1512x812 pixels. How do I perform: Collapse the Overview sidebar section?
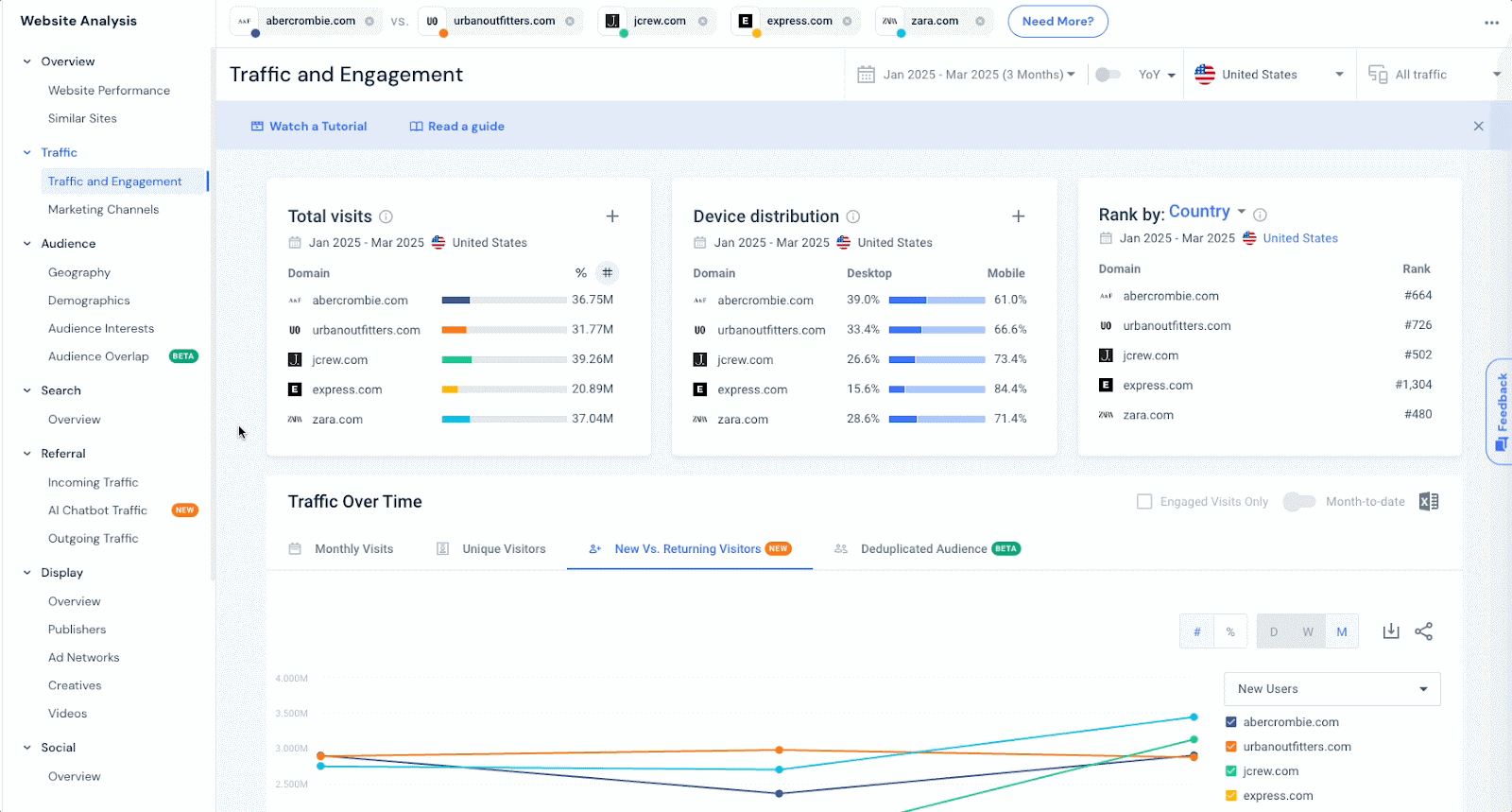point(27,61)
